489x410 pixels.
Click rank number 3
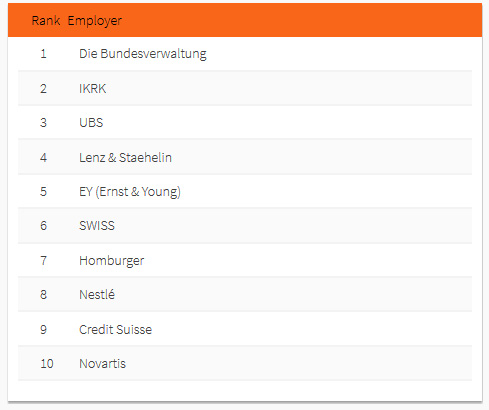point(43,123)
